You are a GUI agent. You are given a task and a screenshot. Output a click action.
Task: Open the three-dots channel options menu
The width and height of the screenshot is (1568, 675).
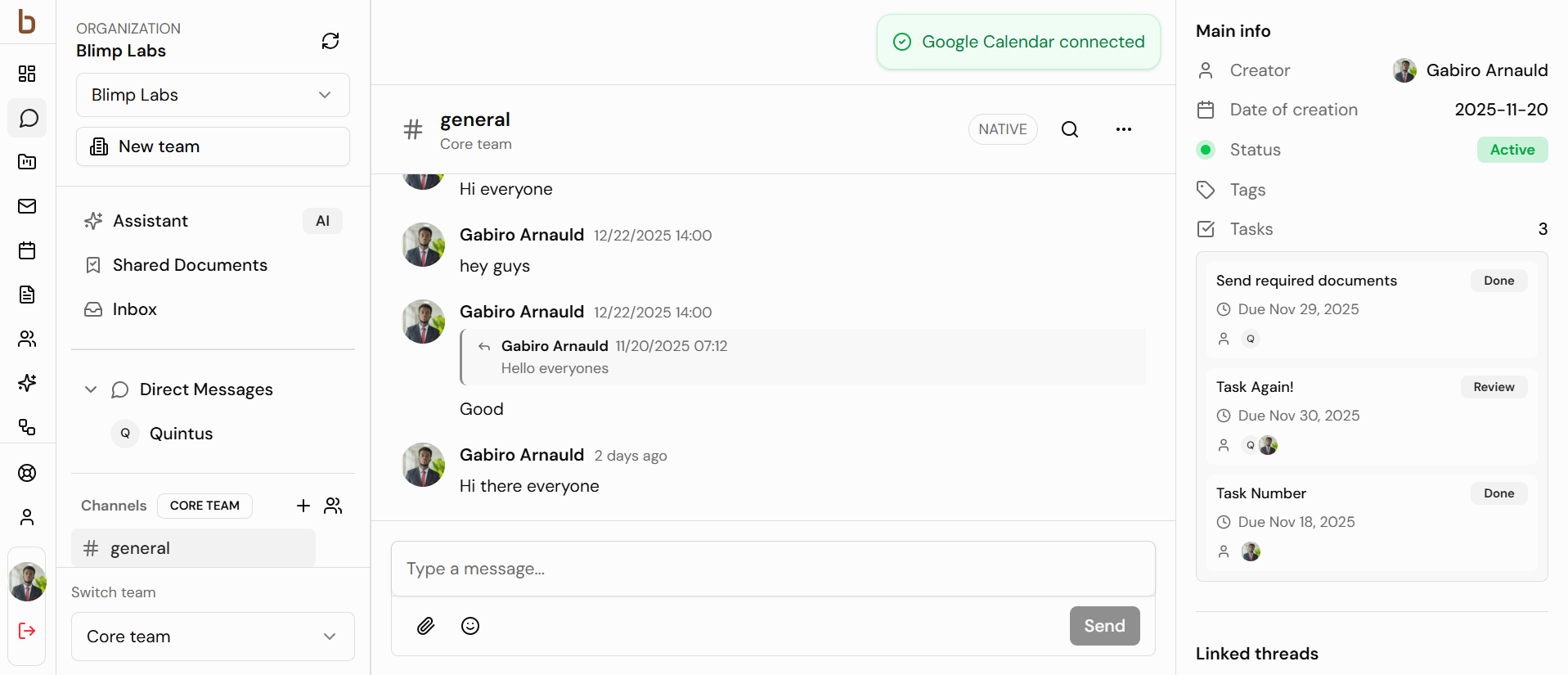(x=1123, y=129)
